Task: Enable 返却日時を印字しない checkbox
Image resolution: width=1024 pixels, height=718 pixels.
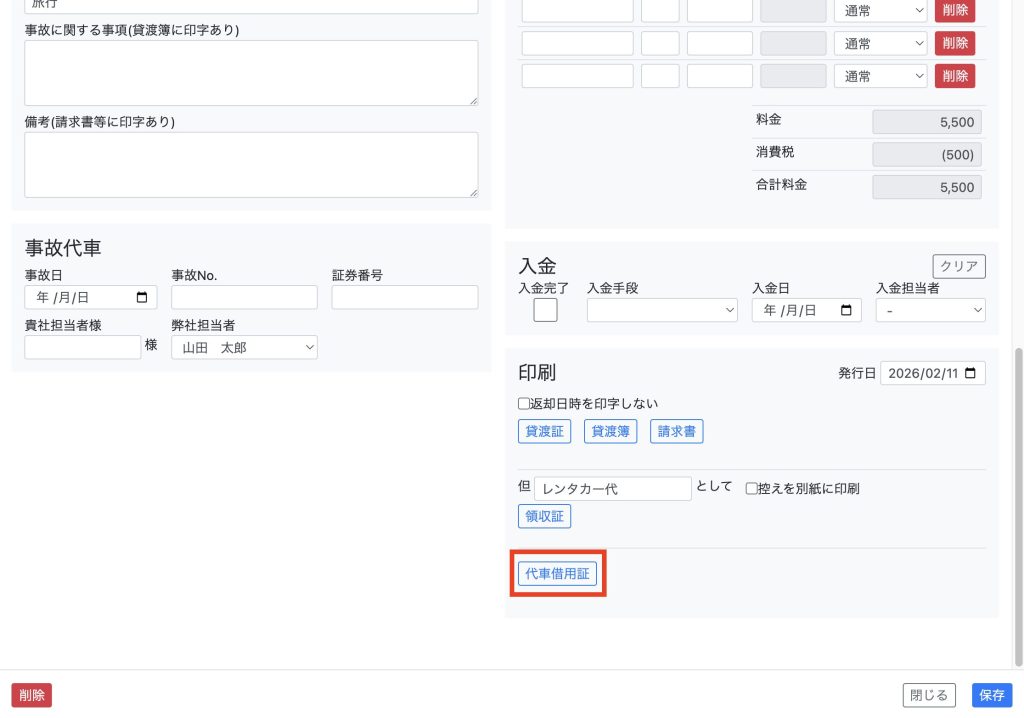Action: (x=523, y=404)
